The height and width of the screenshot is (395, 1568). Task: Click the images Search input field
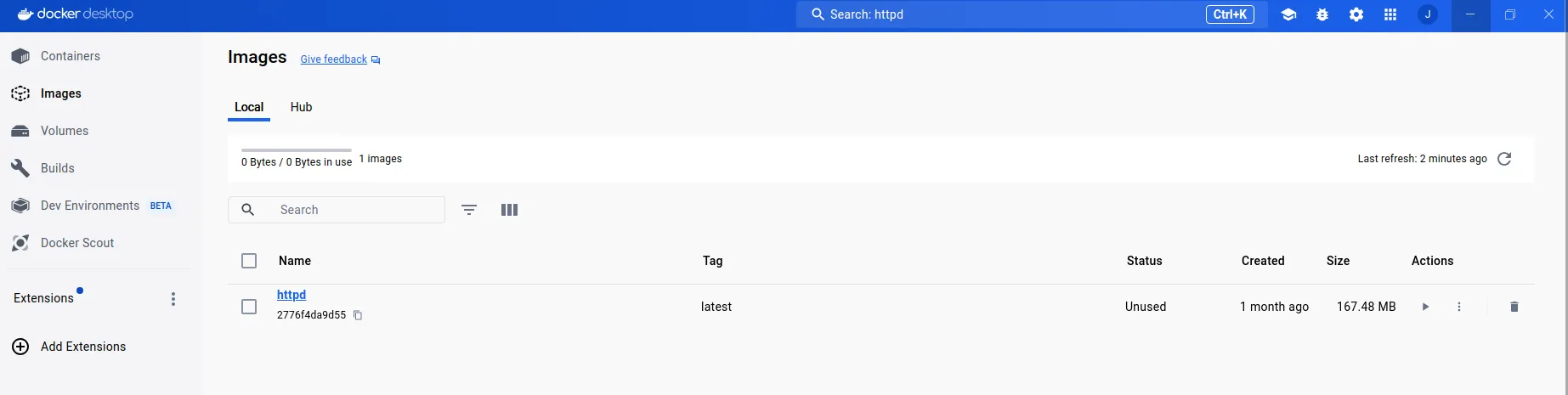(357, 210)
